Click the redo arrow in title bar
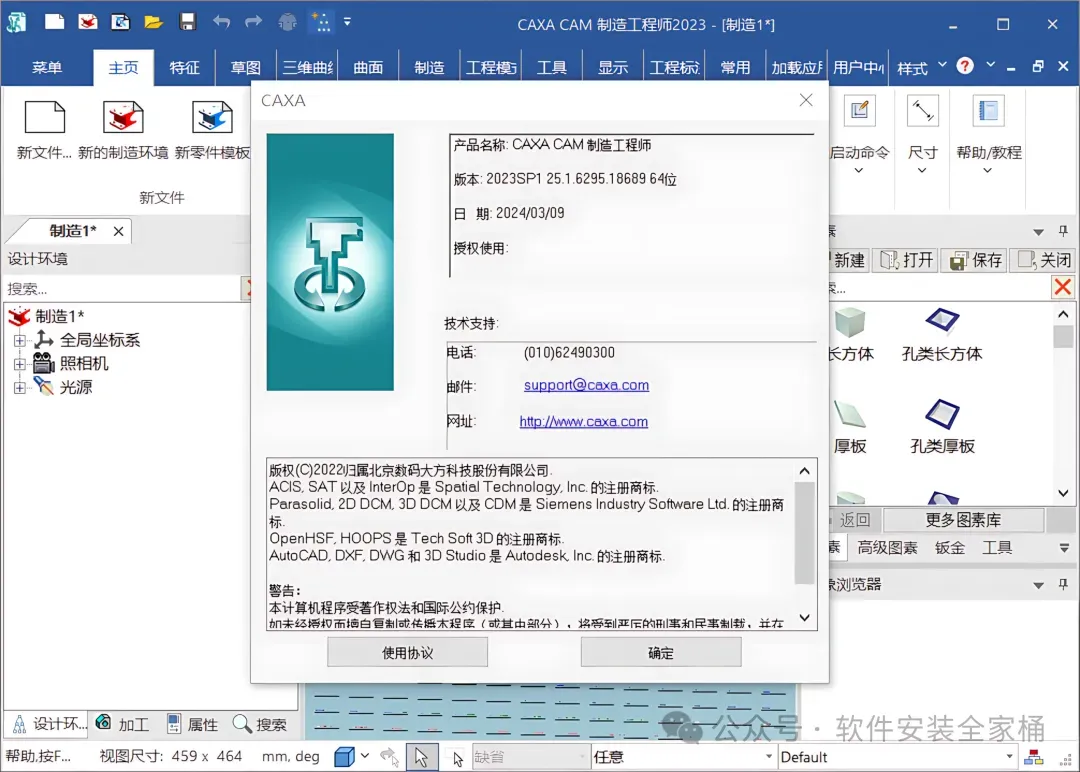 (253, 22)
